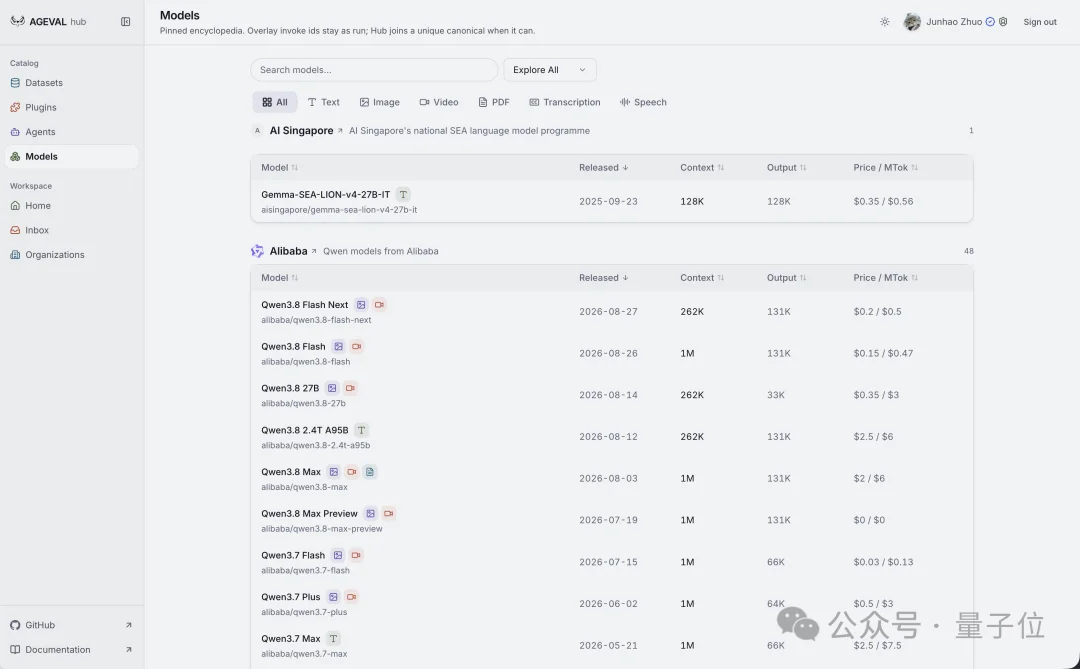Click the PDF badge on the Qwen3.8 Max row
The image size is (1080, 669).
pos(370,472)
